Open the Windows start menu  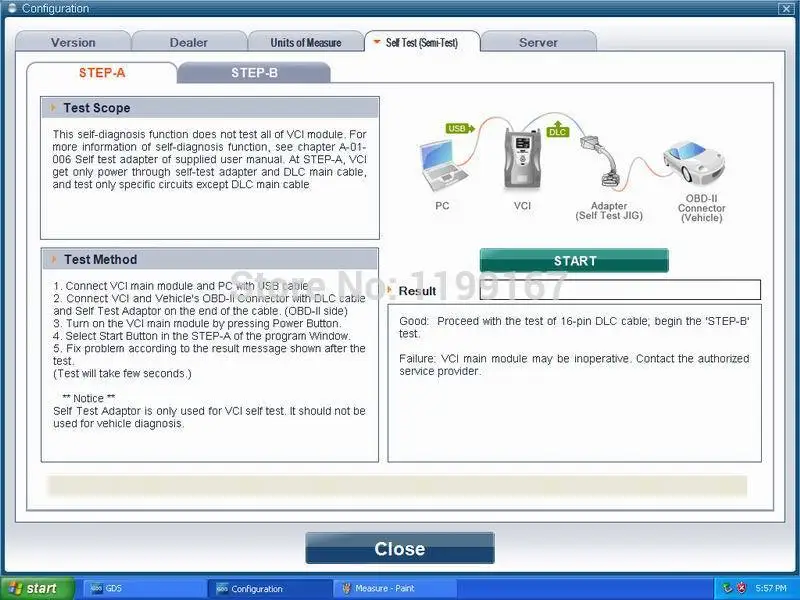(37, 588)
